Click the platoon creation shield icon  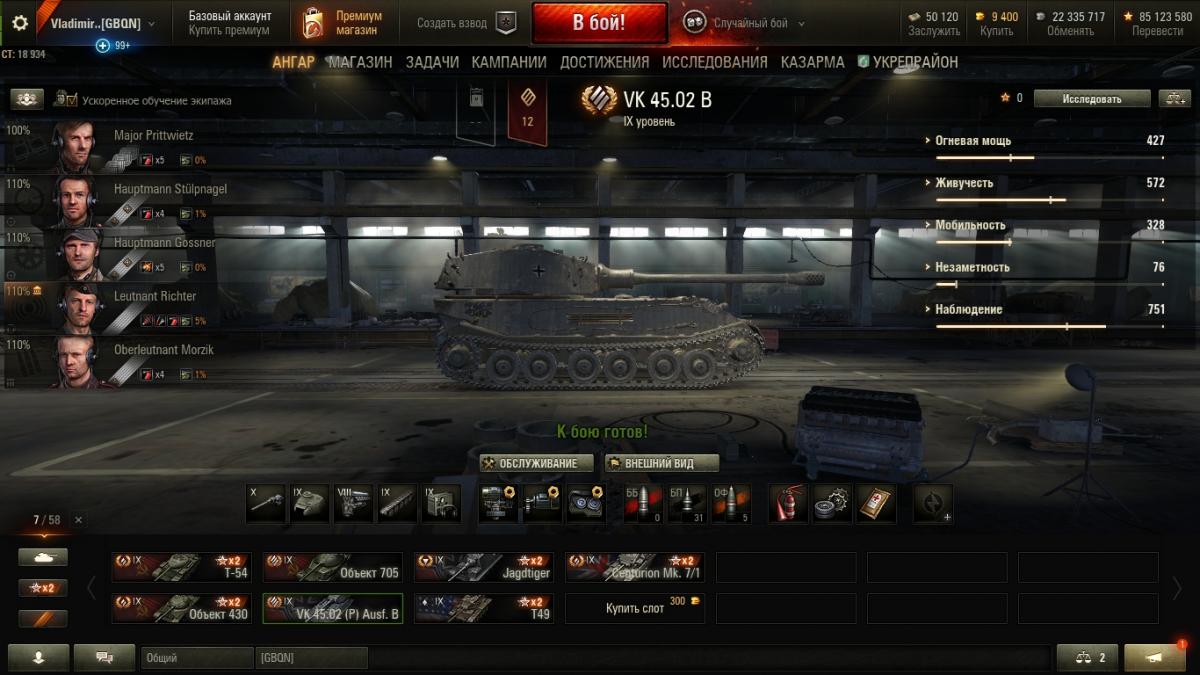pyautogui.click(x=507, y=23)
